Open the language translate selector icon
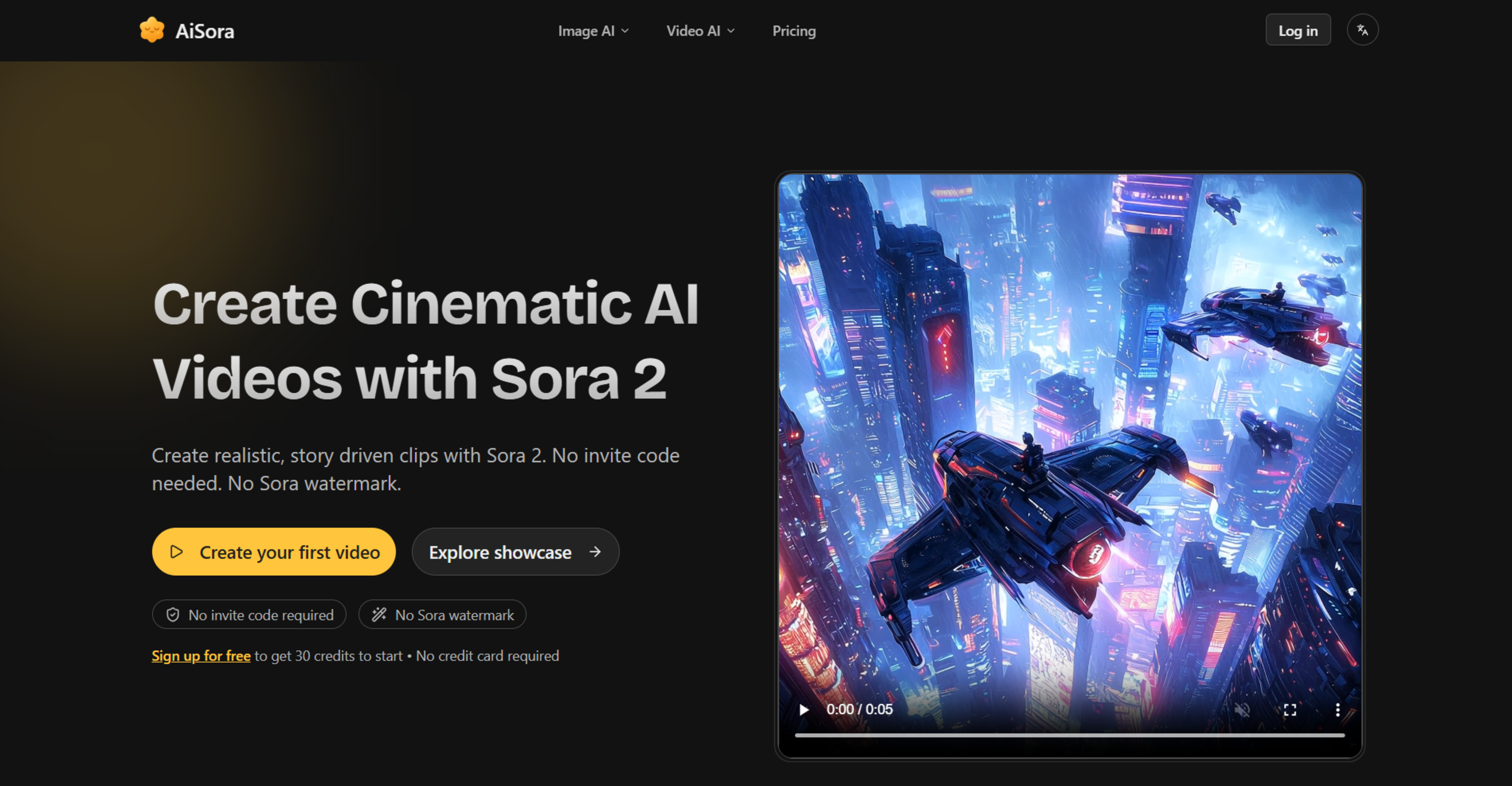This screenshot has height=786, width=1512. coord(1362,30)
